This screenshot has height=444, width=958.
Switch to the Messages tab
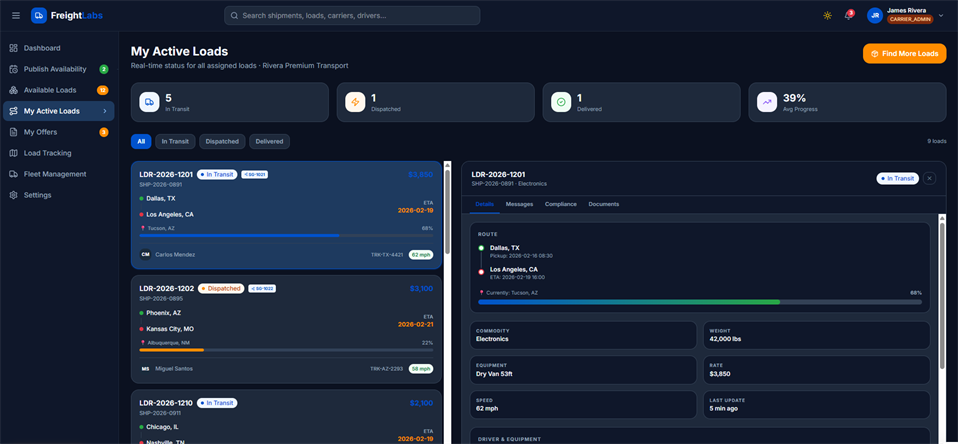pyautogui.click(x=519, y=204)
